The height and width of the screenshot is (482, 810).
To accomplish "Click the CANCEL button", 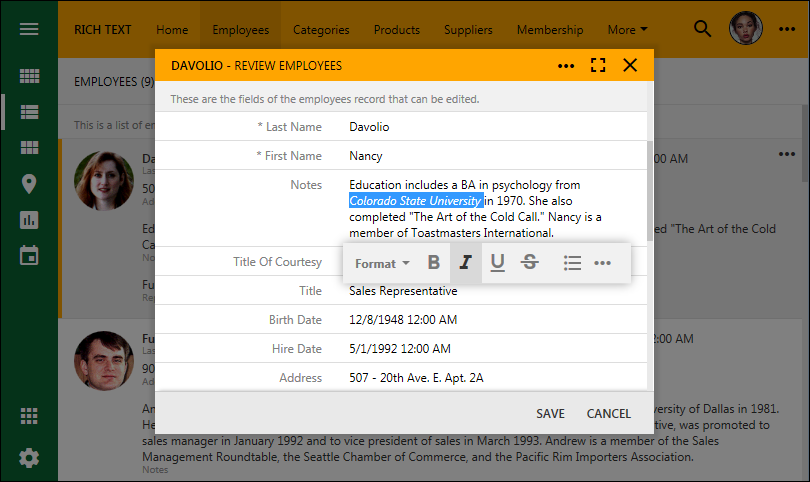I will point(609,413).
